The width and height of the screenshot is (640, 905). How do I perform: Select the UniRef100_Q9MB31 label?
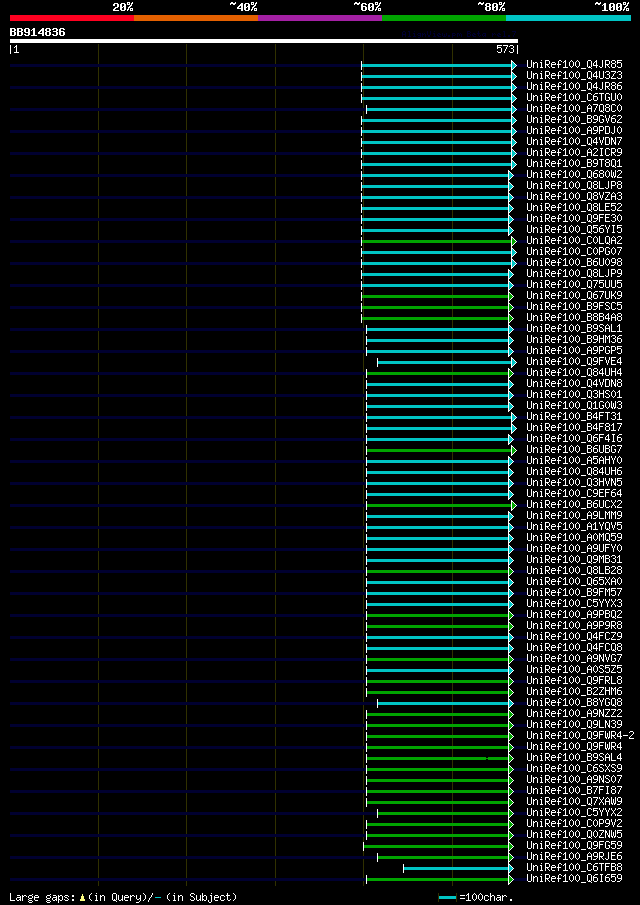click(574, 559)
